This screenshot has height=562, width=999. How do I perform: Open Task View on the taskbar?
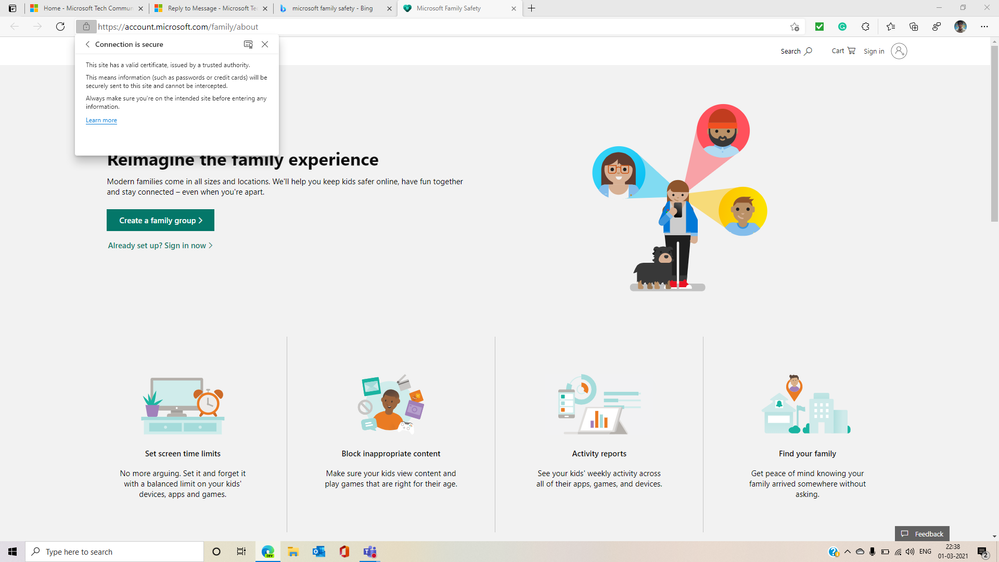[x=241, y=552]
